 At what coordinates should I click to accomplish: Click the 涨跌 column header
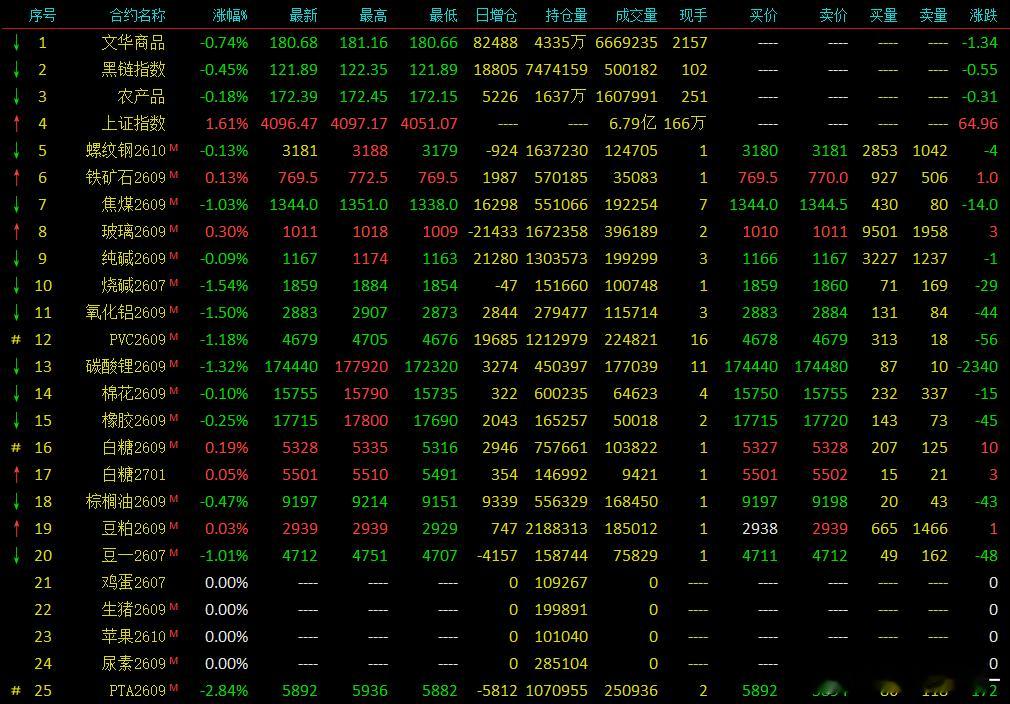click(x=984, y=15)
